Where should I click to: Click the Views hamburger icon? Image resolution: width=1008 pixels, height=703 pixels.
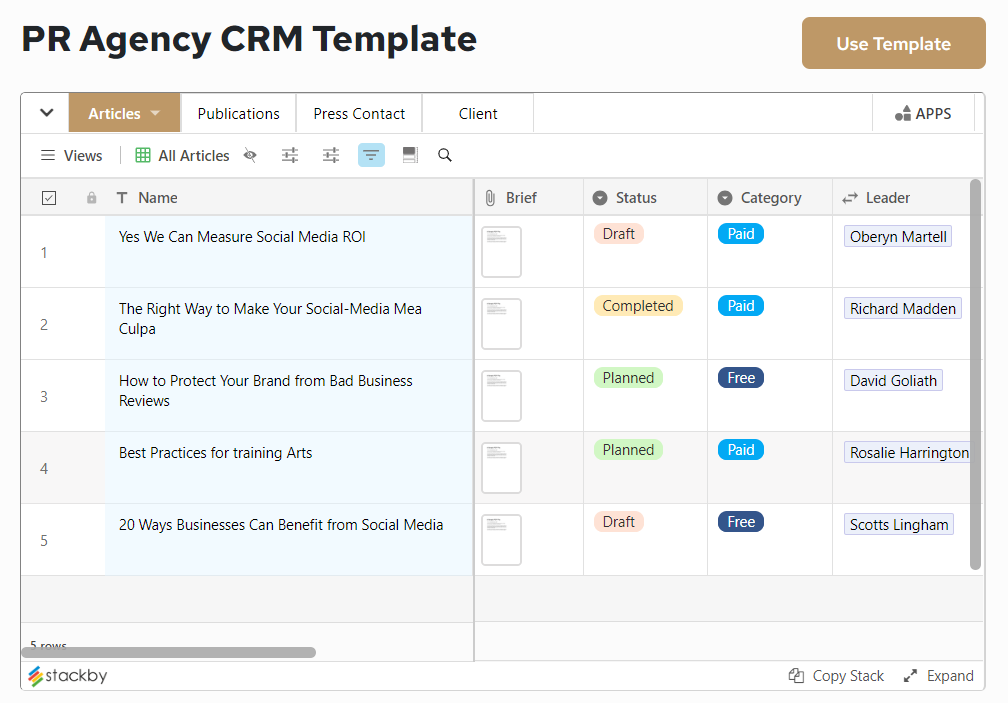[x=47, y=155]
